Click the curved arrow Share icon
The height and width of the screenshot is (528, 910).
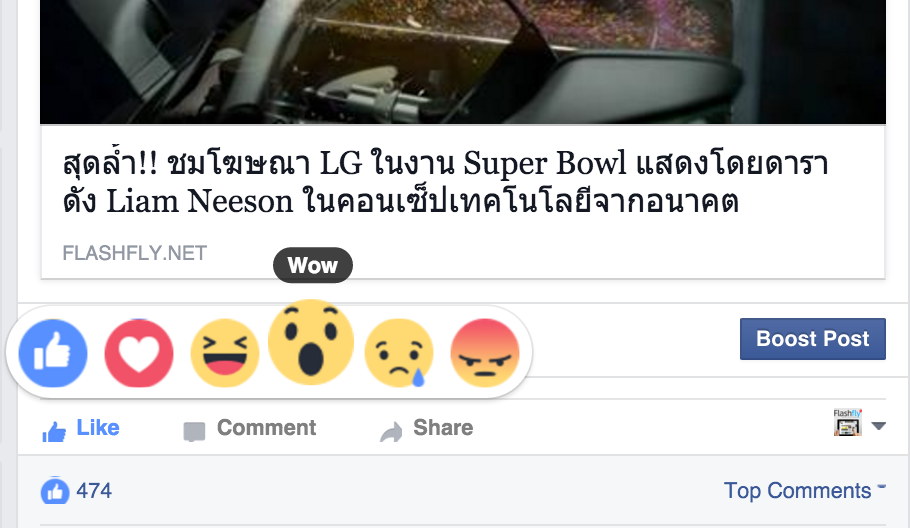click(x=391, y=431)
